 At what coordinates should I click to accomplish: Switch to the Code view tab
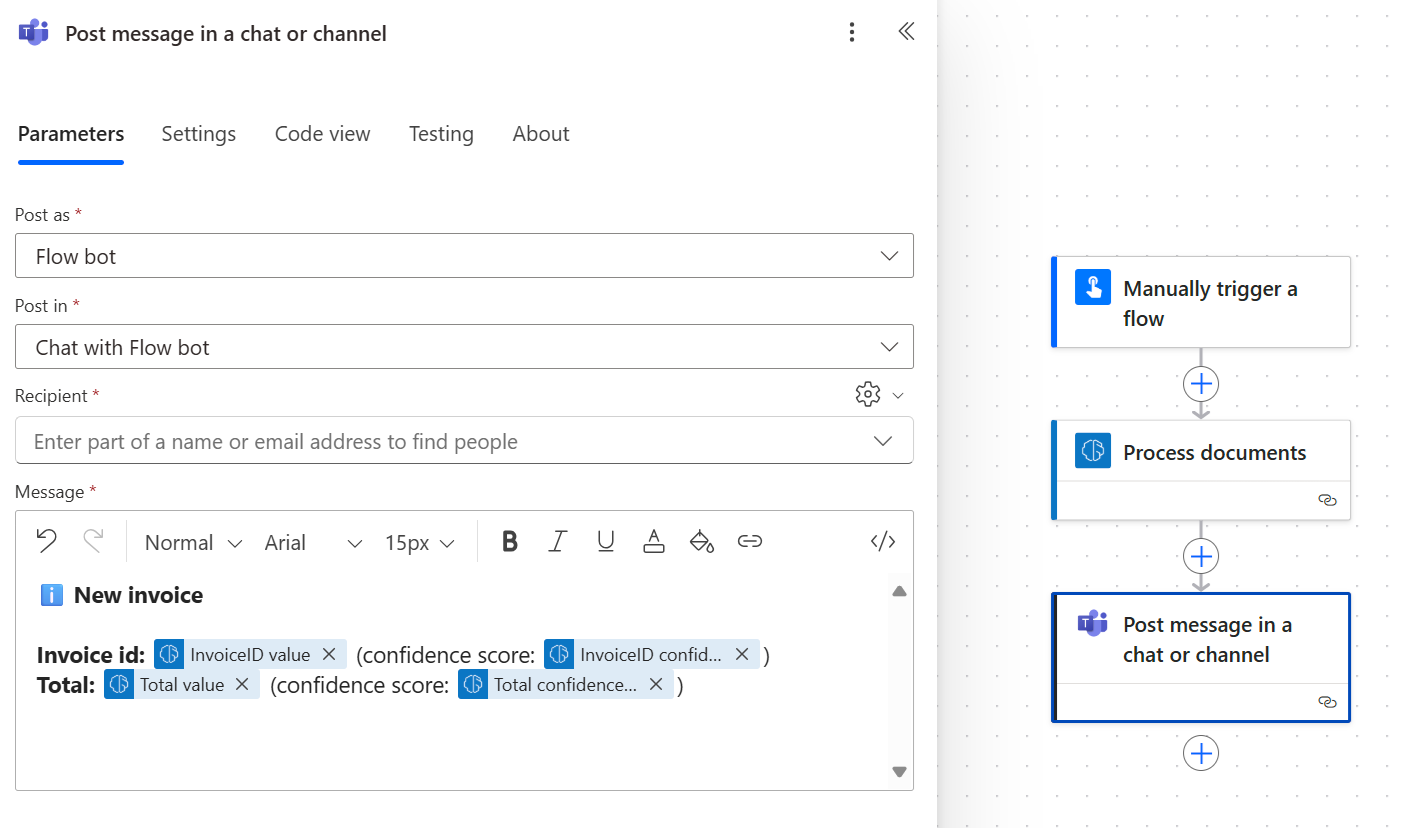point(322,133)
